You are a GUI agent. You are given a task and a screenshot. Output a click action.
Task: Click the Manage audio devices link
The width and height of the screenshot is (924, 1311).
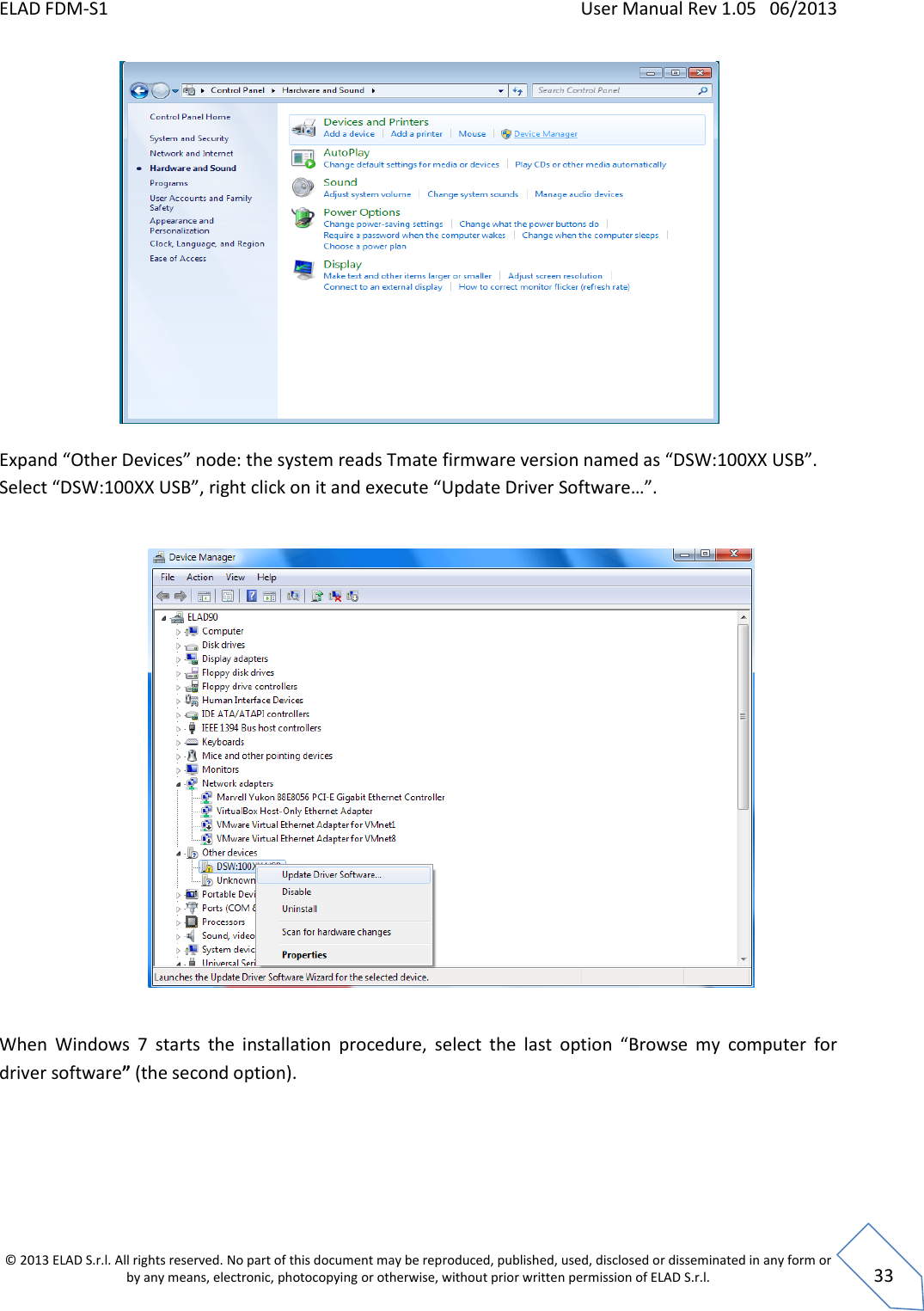[578, 194]
